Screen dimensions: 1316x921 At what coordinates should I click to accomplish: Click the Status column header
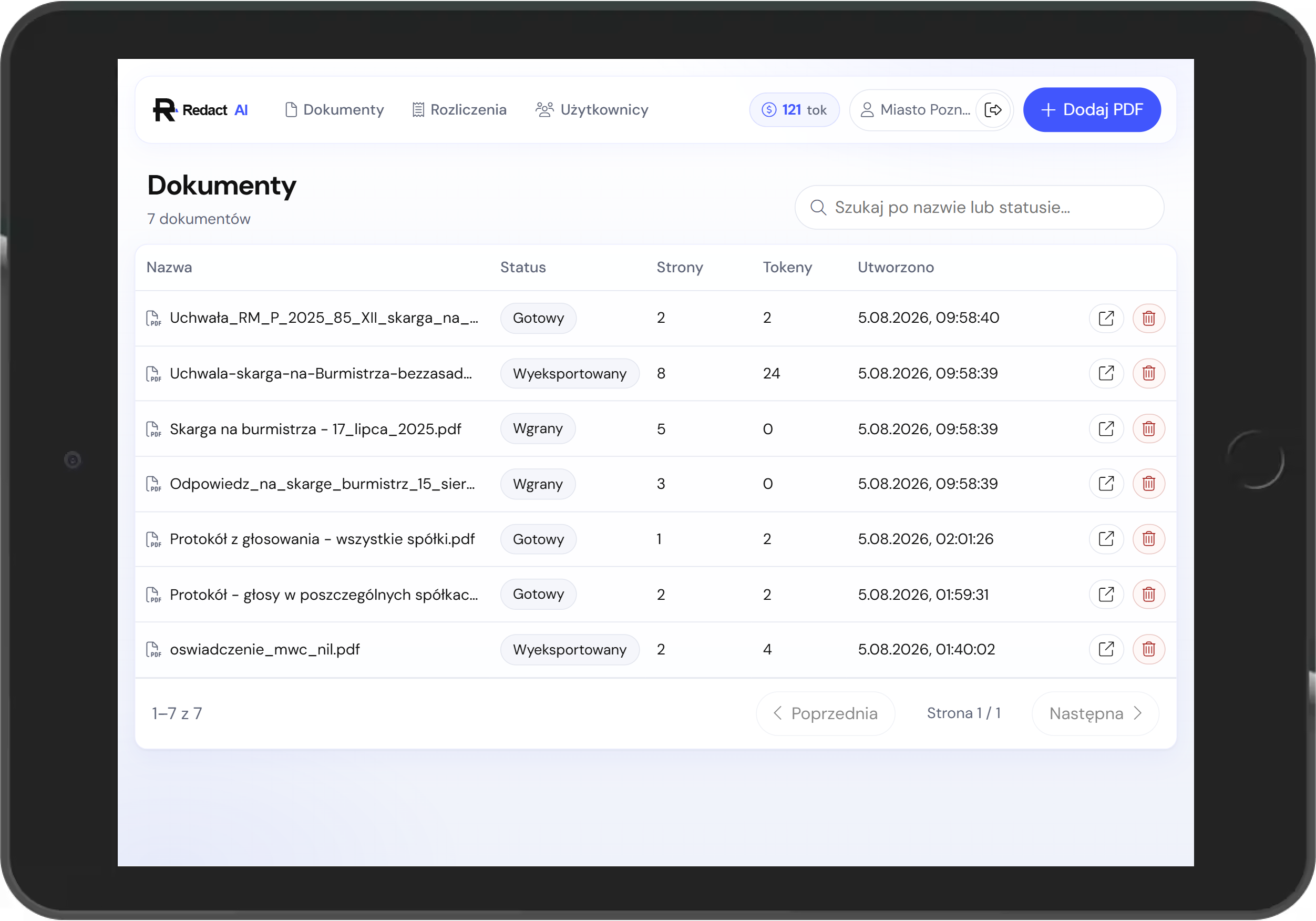click(523, 267)
